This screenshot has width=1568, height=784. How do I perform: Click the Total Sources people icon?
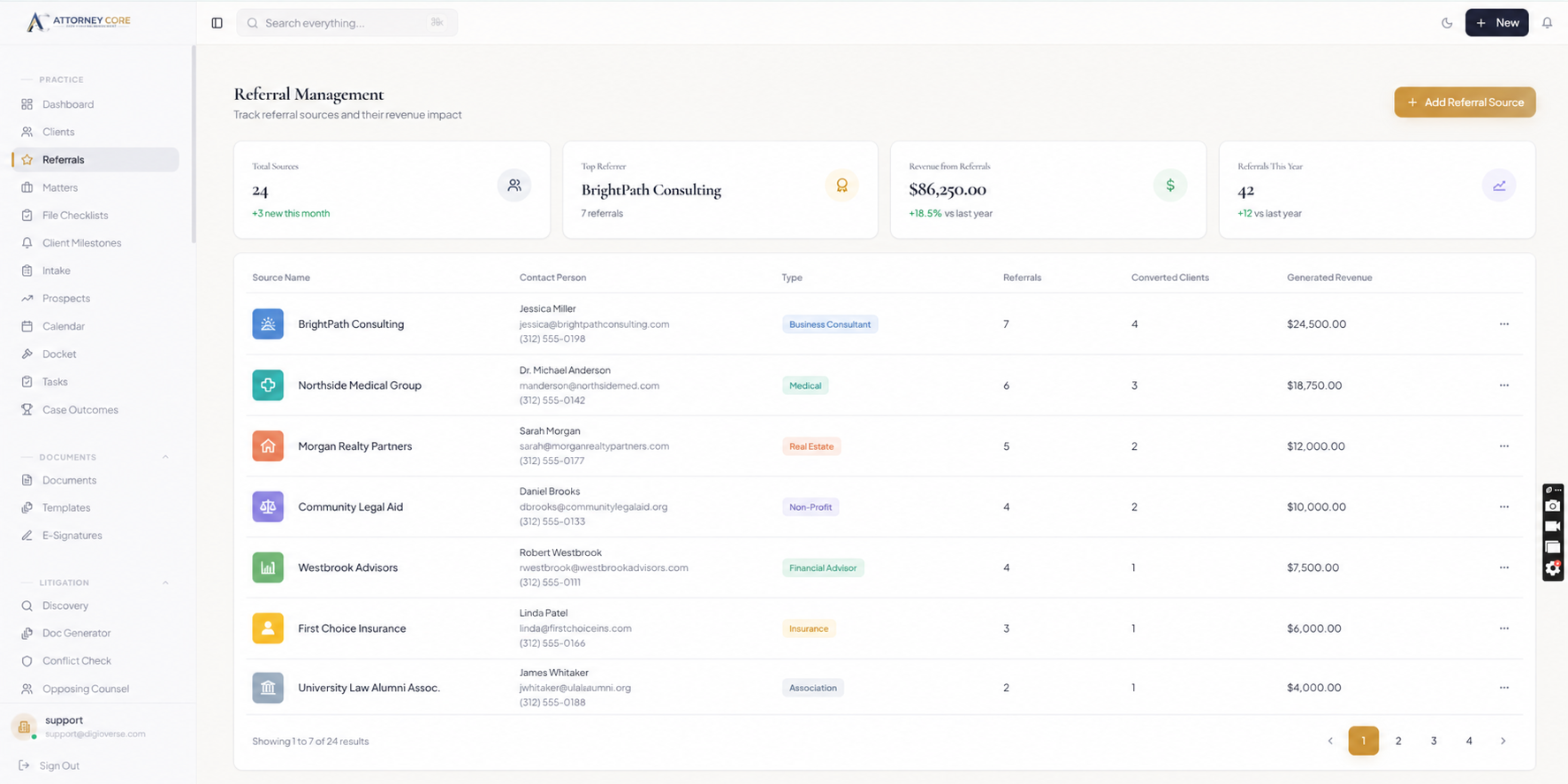click(x=514, y=186)
